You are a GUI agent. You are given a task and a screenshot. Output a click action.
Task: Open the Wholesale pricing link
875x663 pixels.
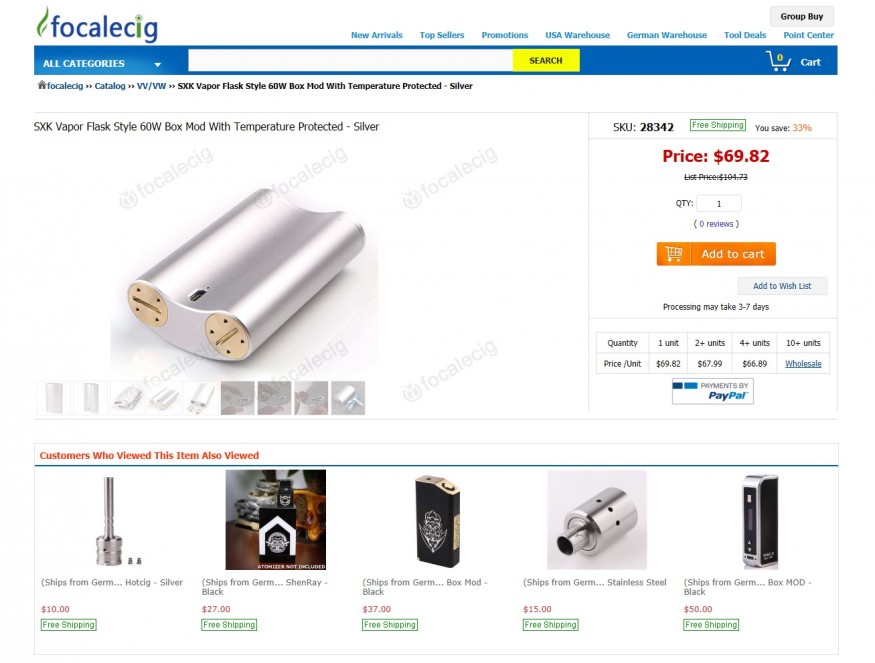tap(803, 364)
